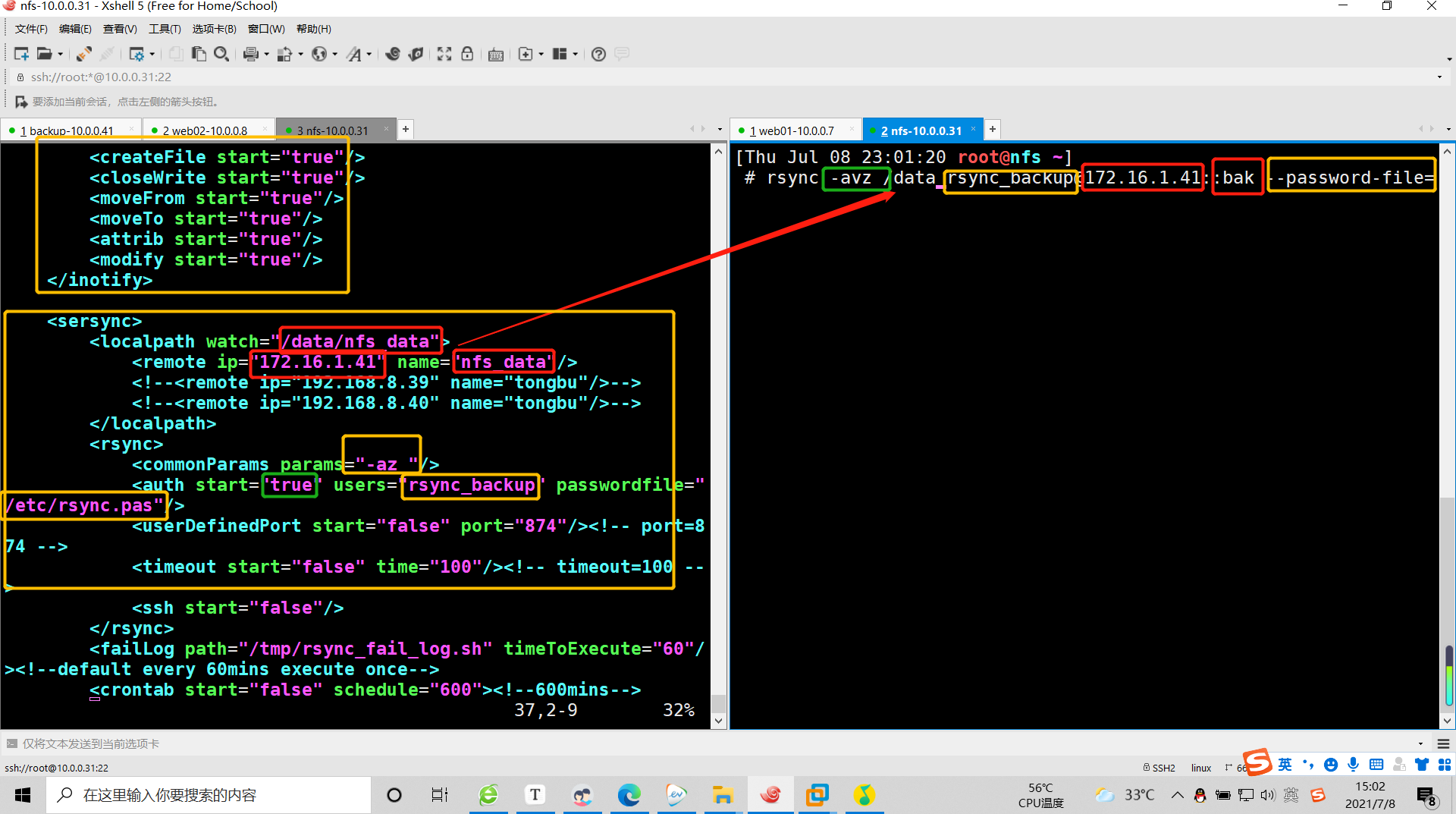Open Cortana circle on taskbar
The image size is (1456, 814).
click(394, 795)
